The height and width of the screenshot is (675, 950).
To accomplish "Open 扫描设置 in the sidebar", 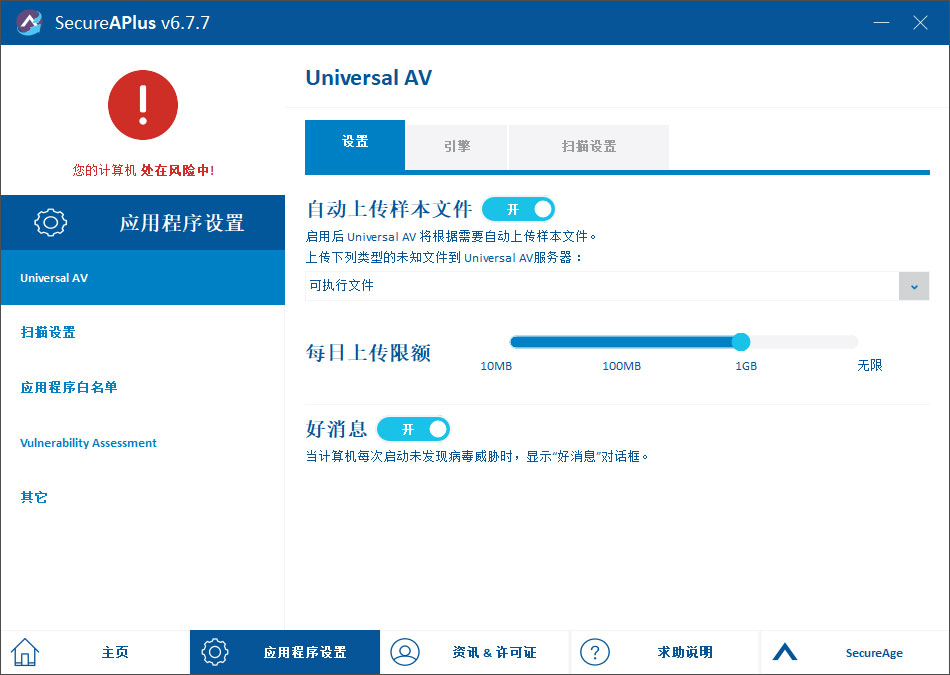I will pyautogui.click(x=143, y=332).
